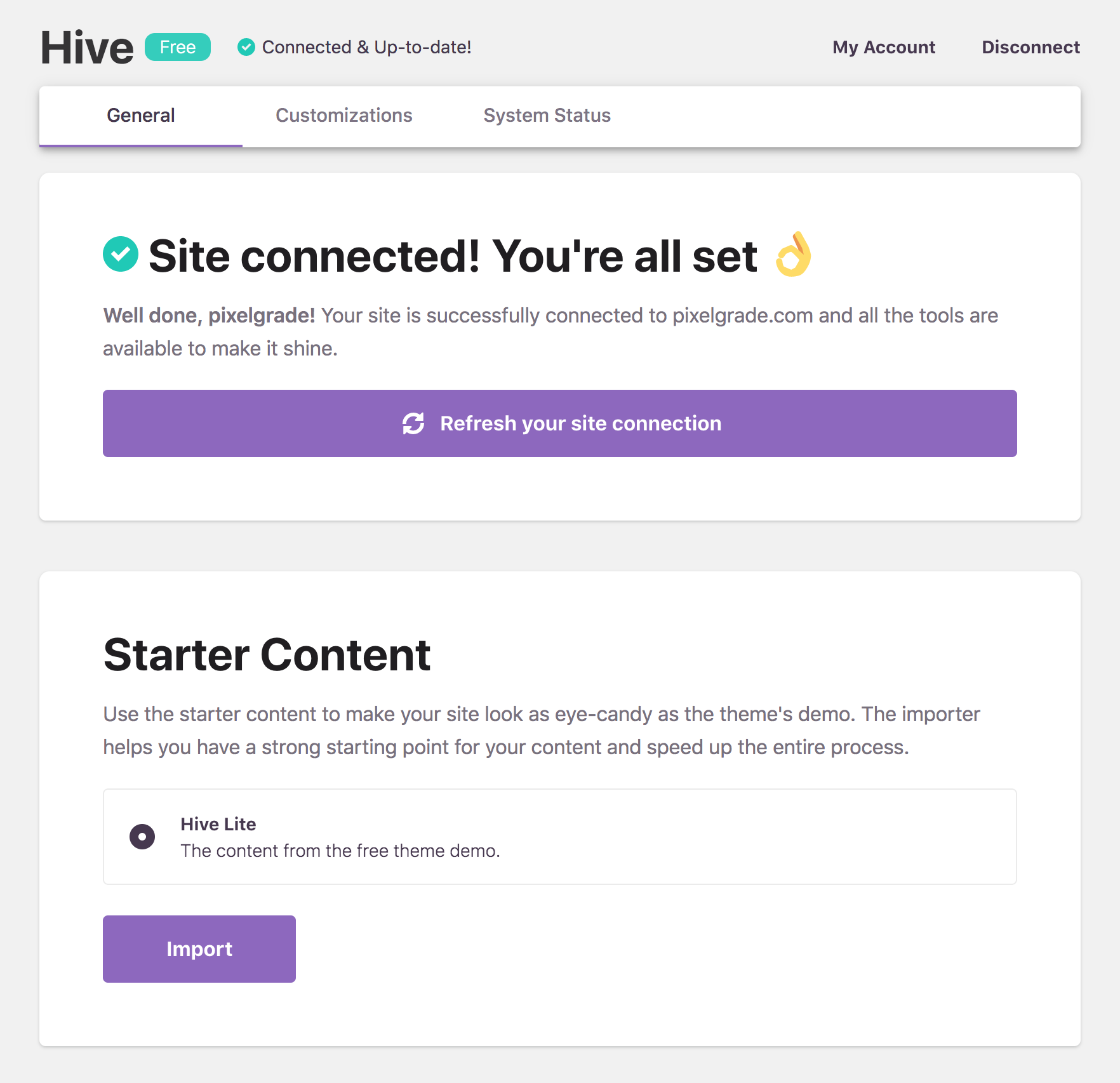The width and height of the screenshot is (1120, 1083).
Task: Click the Well done, pixelgrade! text
Action: (209, 316)
